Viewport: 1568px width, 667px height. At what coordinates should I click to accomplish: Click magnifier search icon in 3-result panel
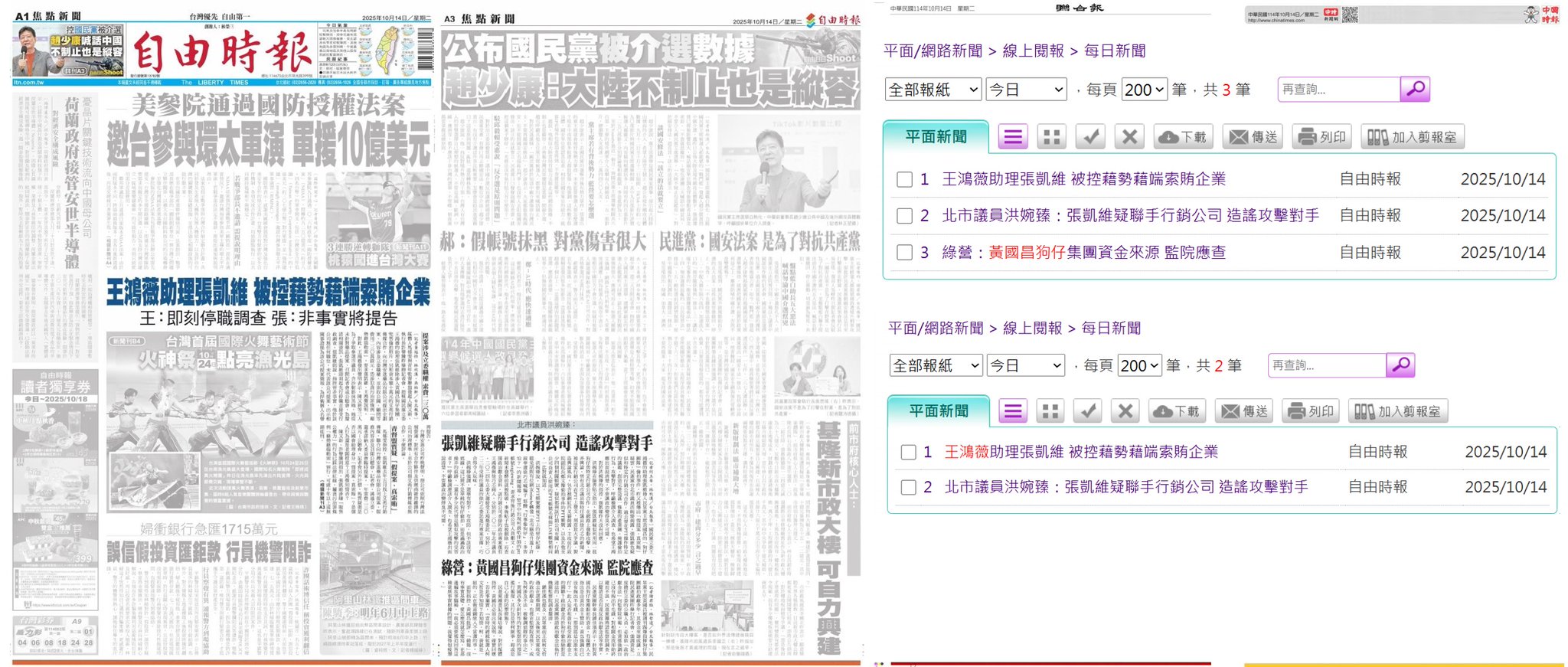tap(1415, 89)
